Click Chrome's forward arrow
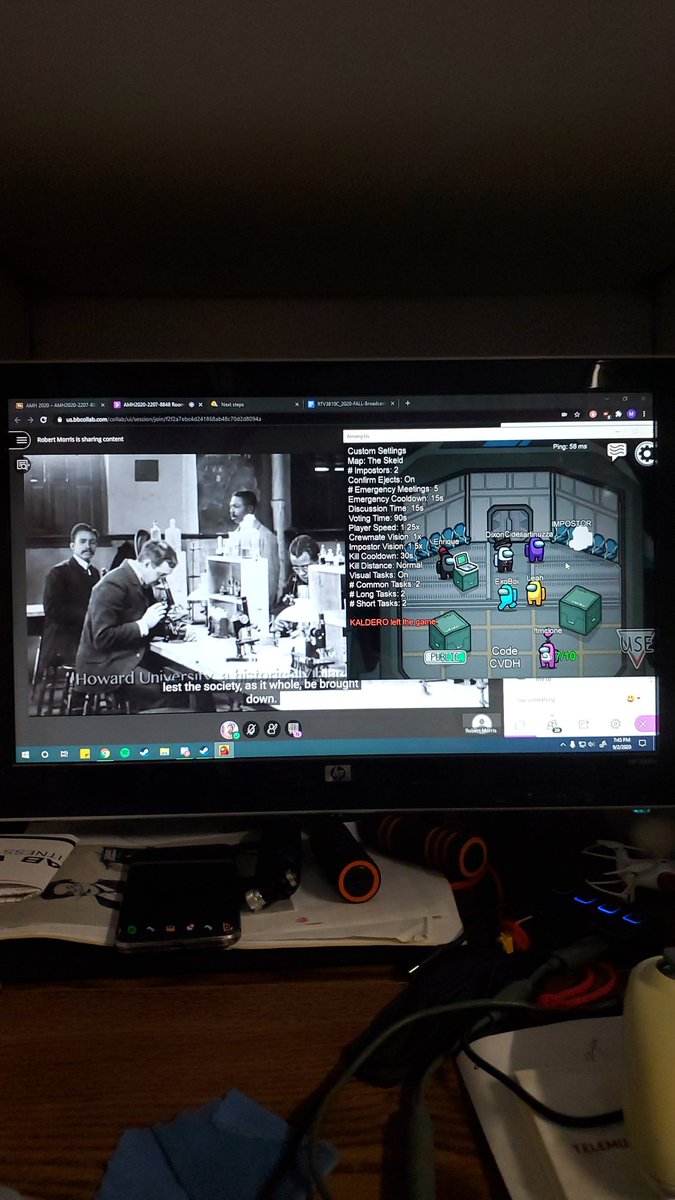 (x=30, y=419)
